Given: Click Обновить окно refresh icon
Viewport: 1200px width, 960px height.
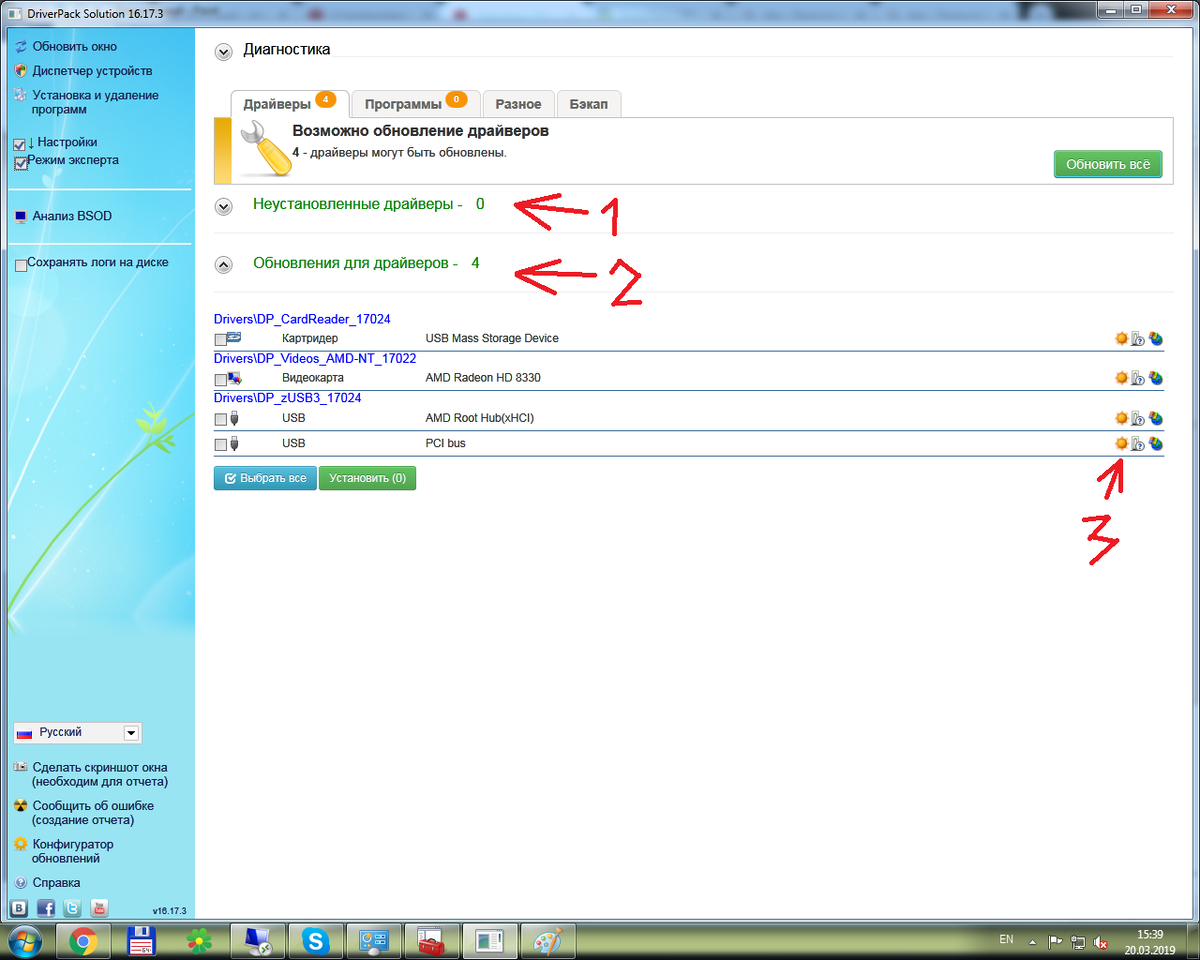Looking at the screenshot, I should pyautogui.click(x=21, y=47).
